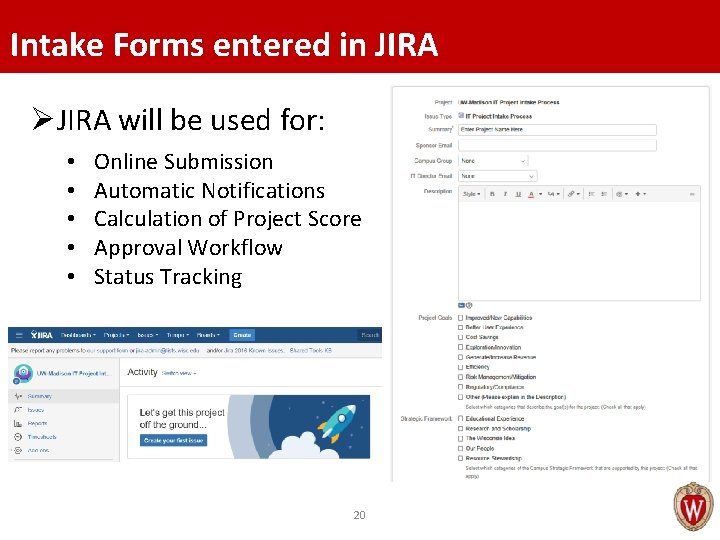720x540 pixels.
Task: Open the Switch view dropdown beside Activity
Action: [179, 373]
